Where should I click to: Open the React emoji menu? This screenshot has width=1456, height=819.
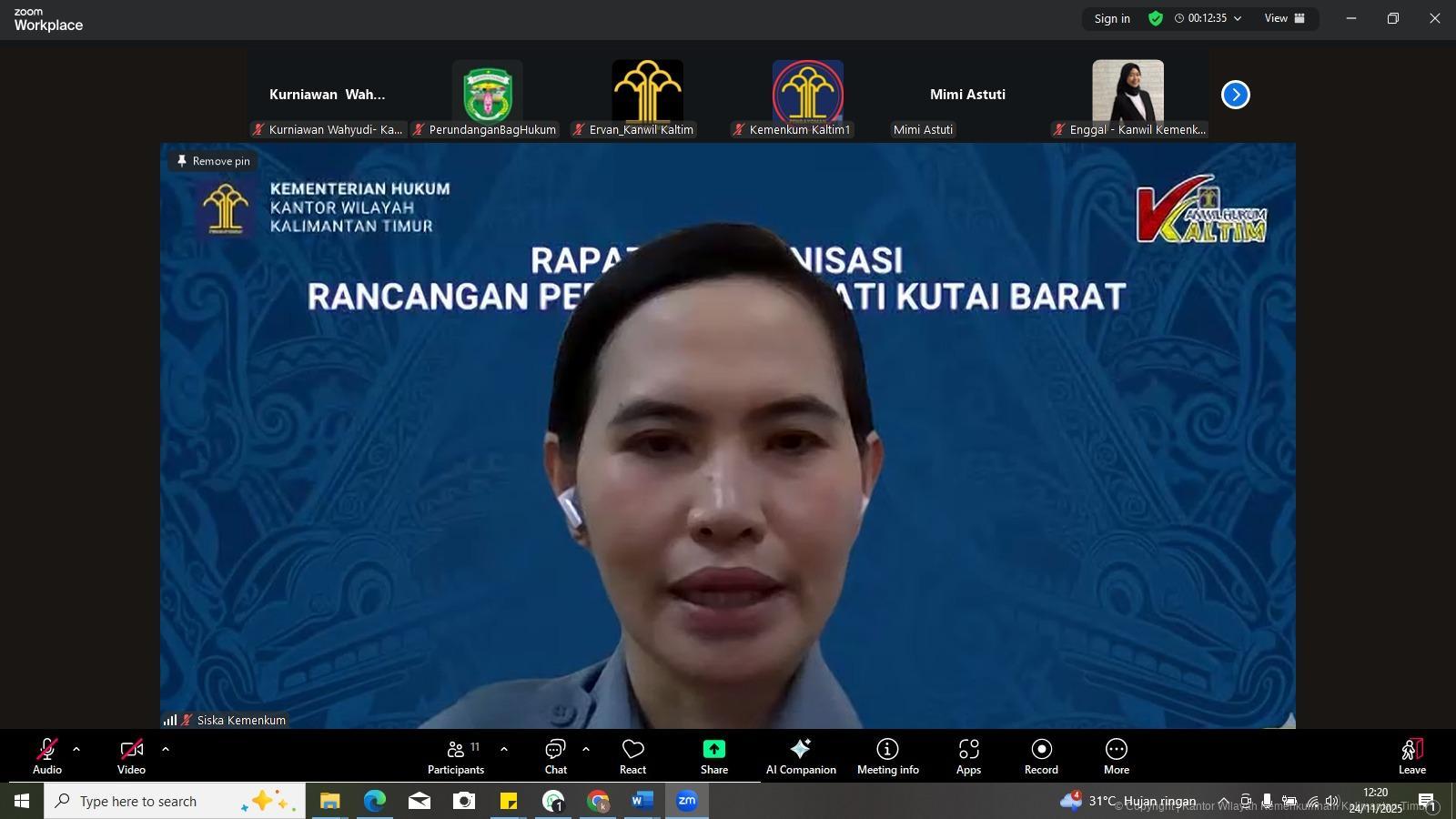click(632, 756)
